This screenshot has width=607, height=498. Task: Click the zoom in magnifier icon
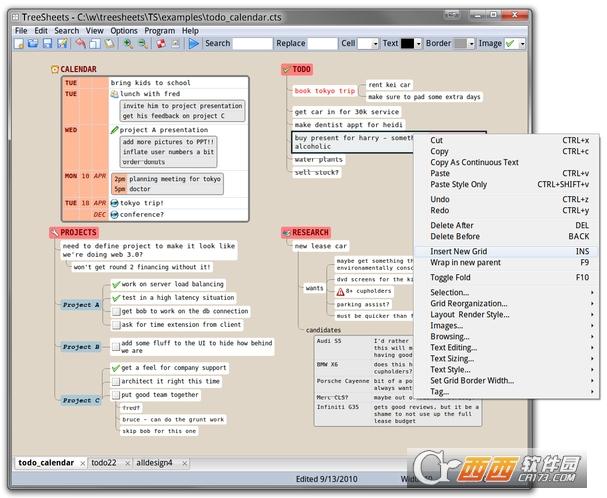coord(128,44)
